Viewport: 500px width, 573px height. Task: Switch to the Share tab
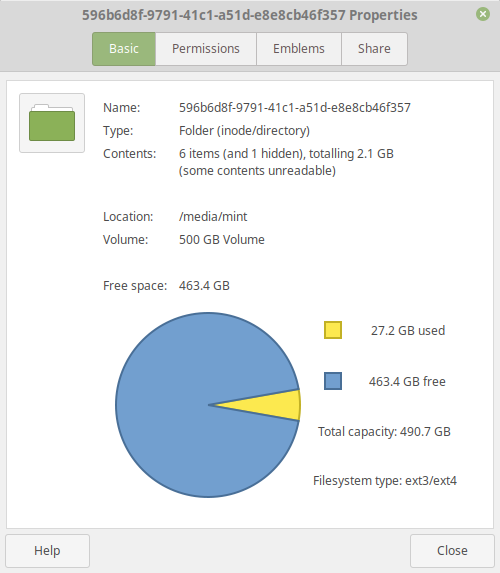tap(374, 49)
